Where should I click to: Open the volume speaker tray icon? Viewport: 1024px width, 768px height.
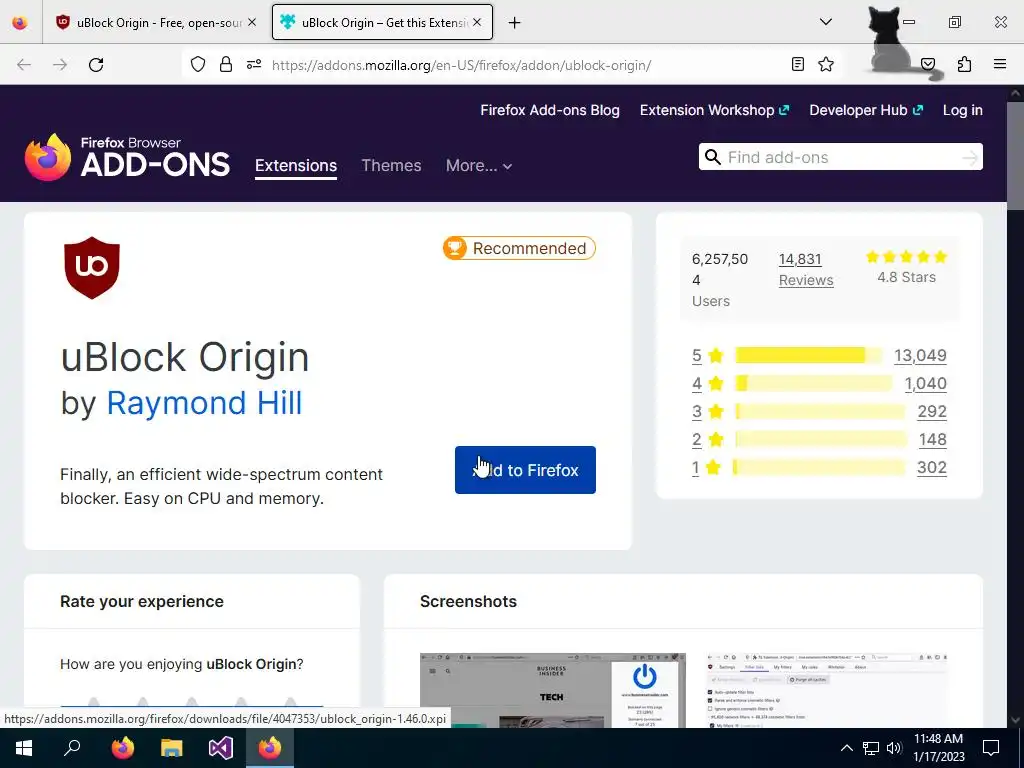[x=894, y=748]
